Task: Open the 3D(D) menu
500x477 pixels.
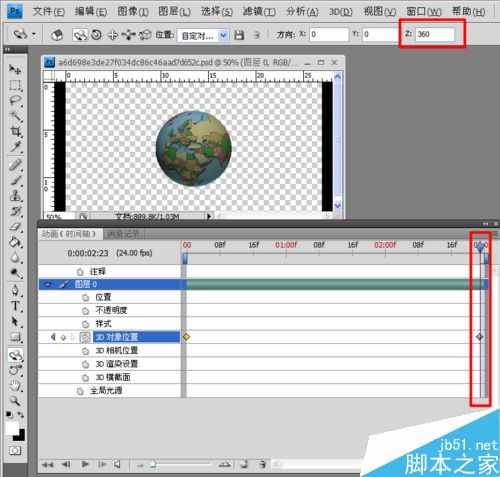Action: click(x=340, y=12)
